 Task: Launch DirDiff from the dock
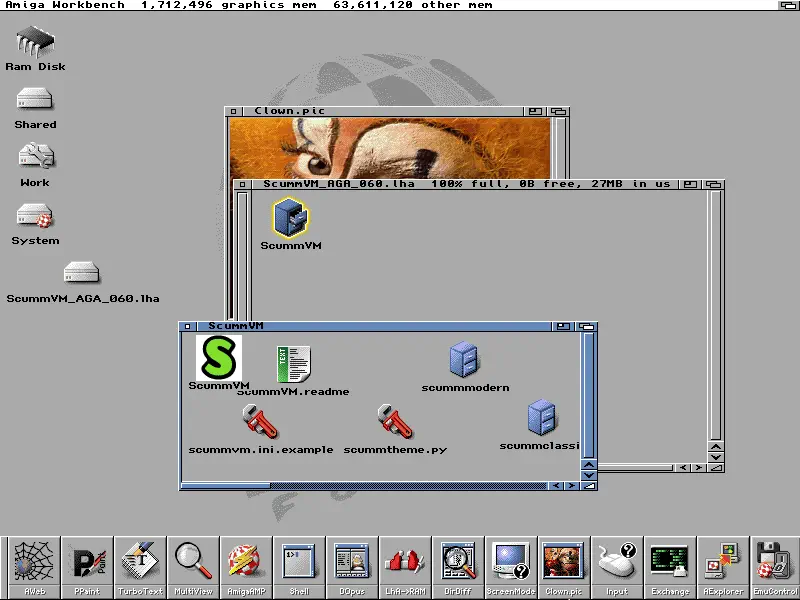tap(458, 567)
